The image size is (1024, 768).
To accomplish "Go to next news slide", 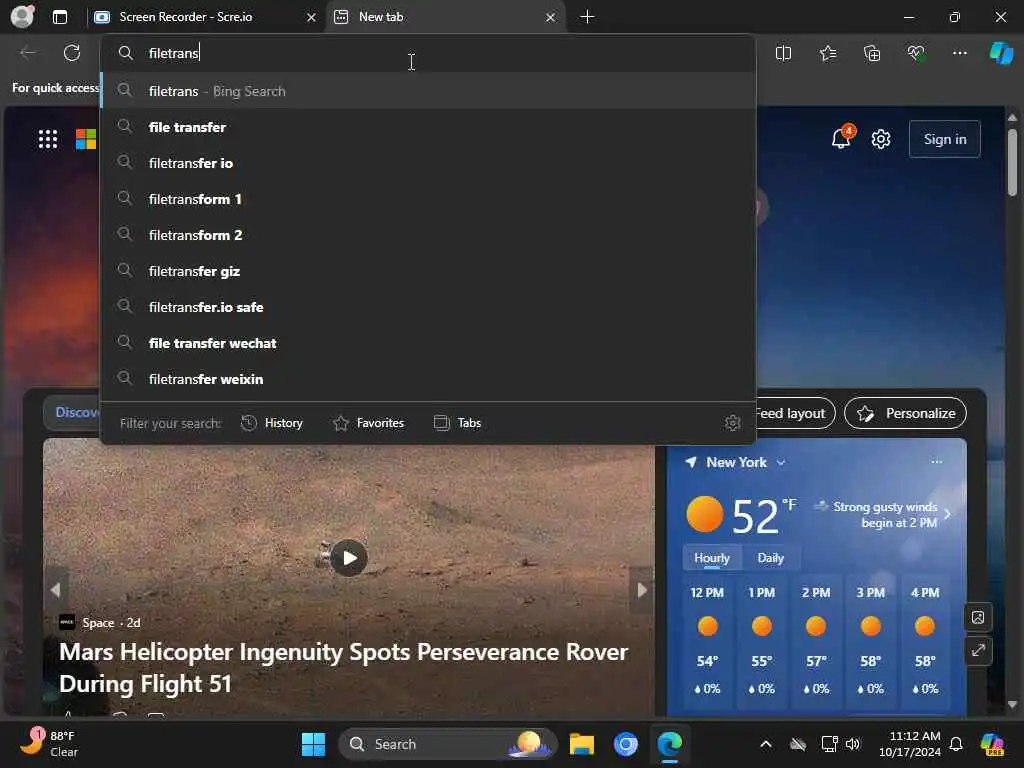I will tap(642, 590).
